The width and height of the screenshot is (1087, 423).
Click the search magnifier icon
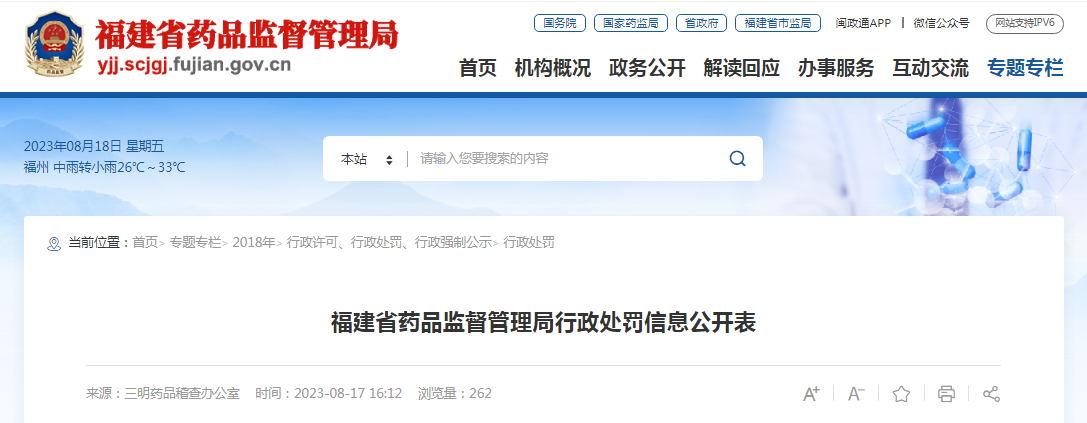[x=738, y=159]
